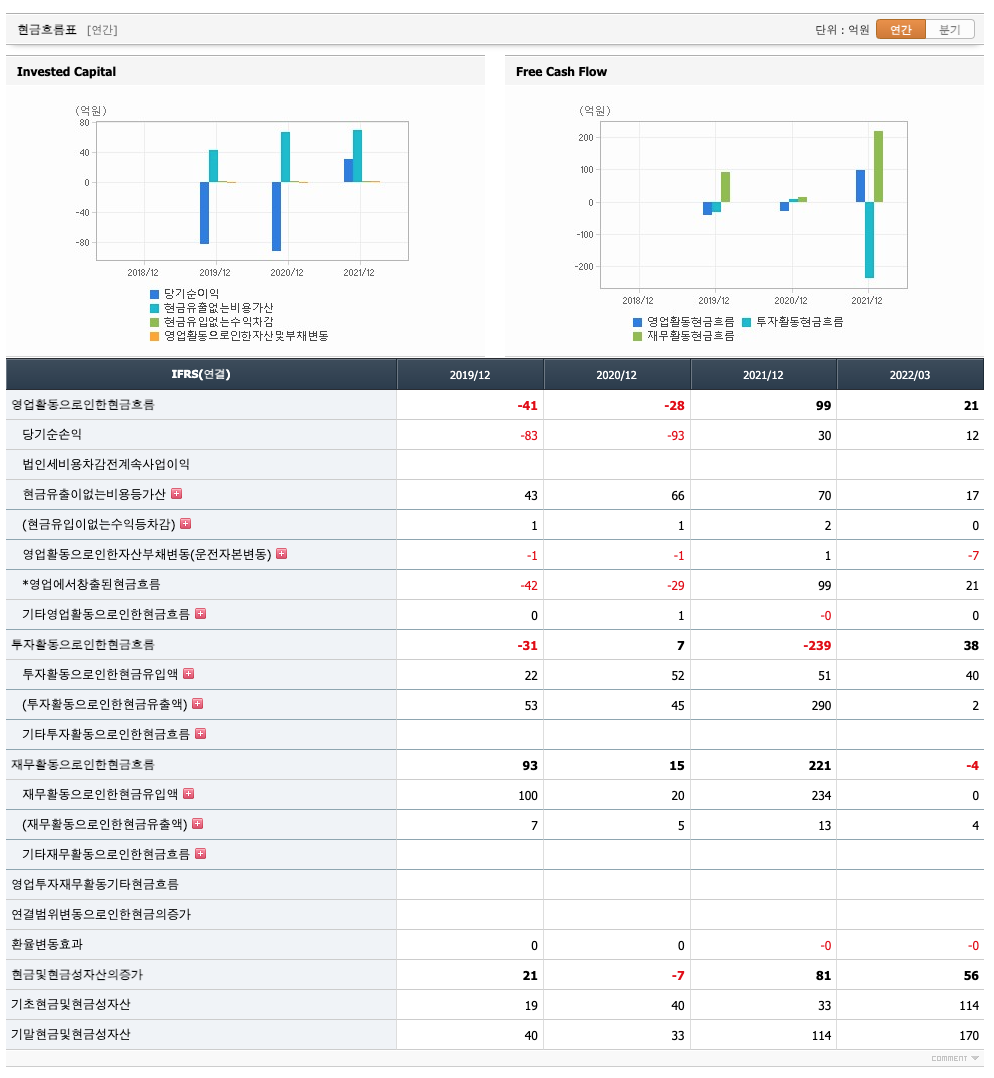
Task: Select the 재무활동으로인한현금흐름 row label
Action: [82, 764]
